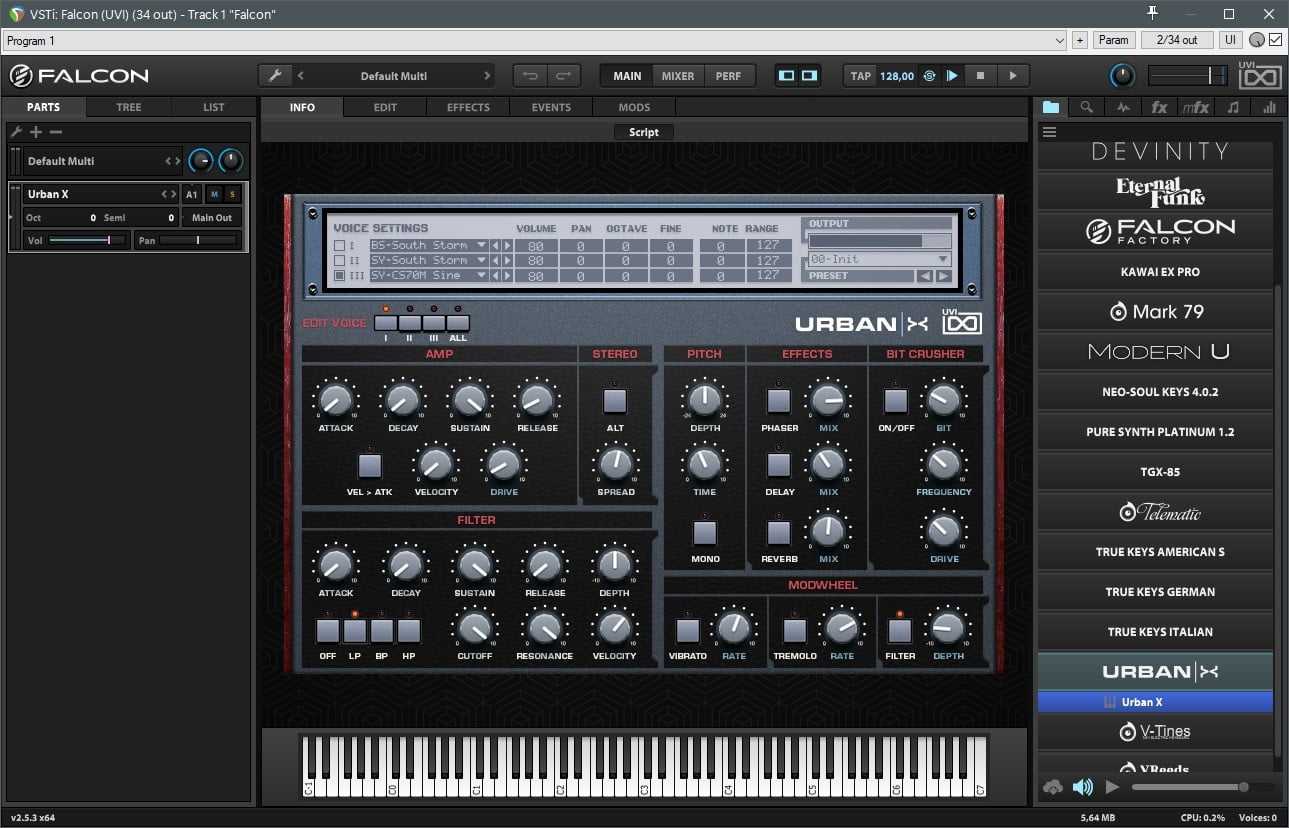Solo the Urban X part

233,194
